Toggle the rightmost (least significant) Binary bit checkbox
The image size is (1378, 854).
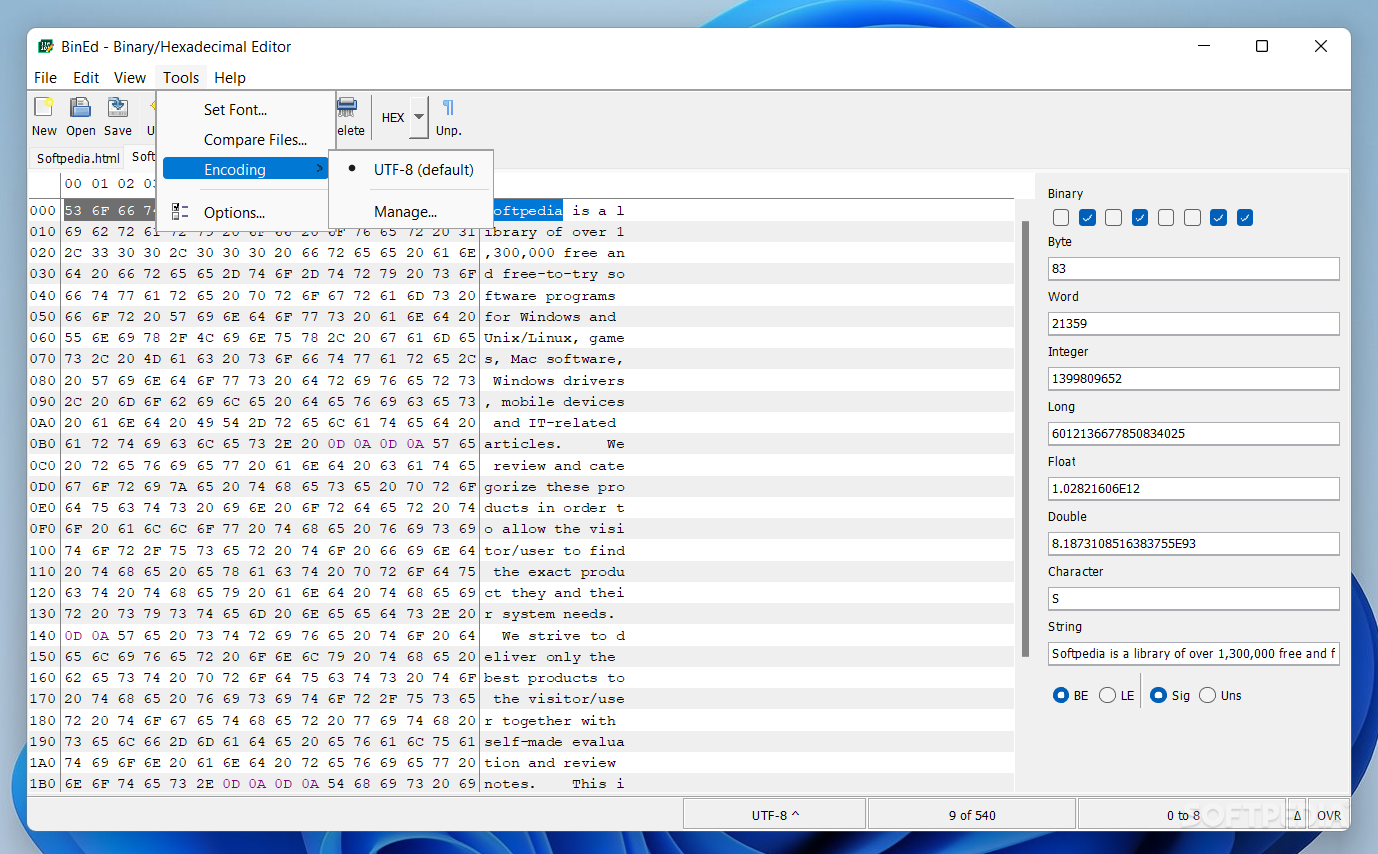pos(1245,217)
